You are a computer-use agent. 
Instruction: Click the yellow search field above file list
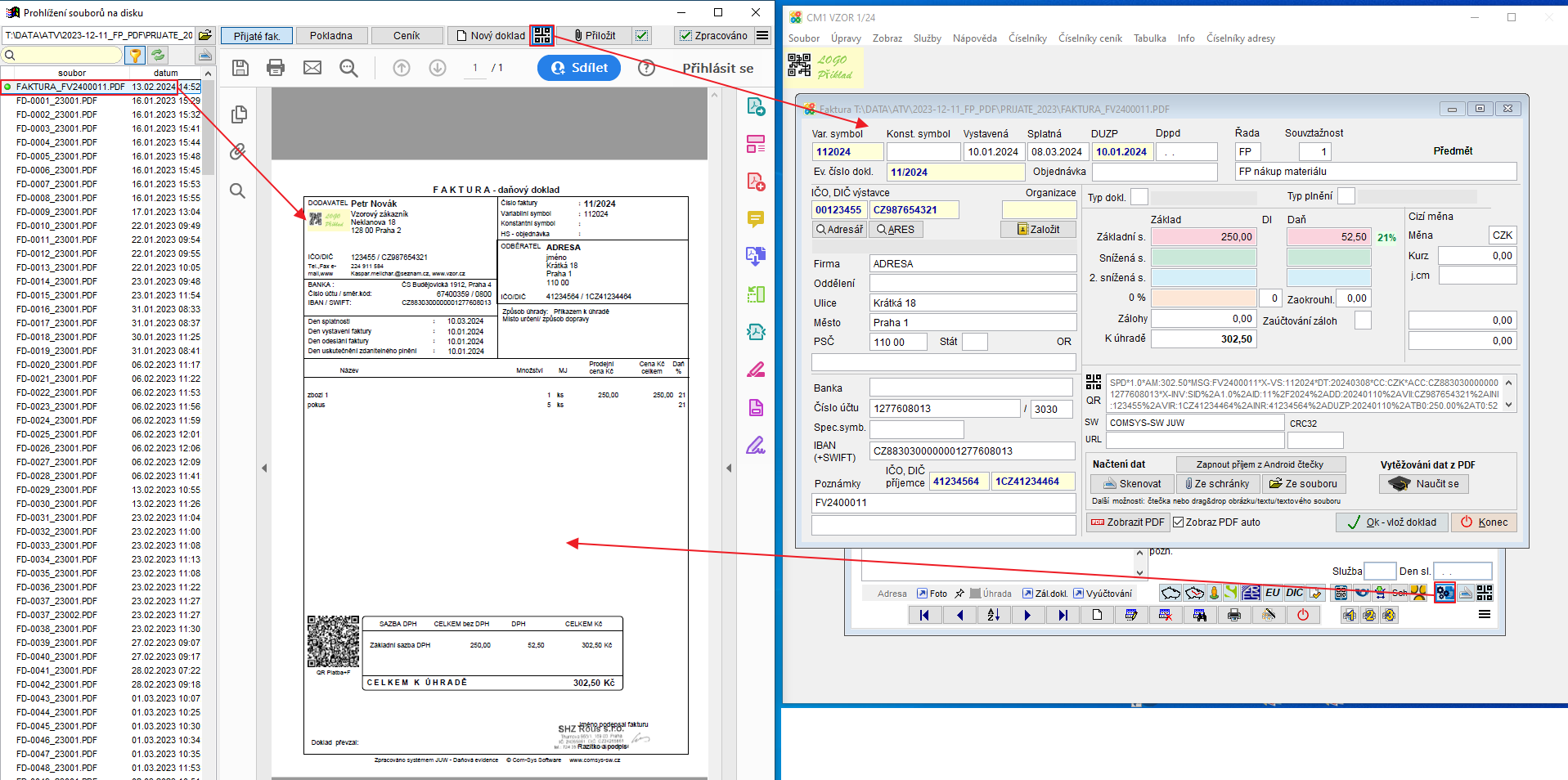coord(61,55)
